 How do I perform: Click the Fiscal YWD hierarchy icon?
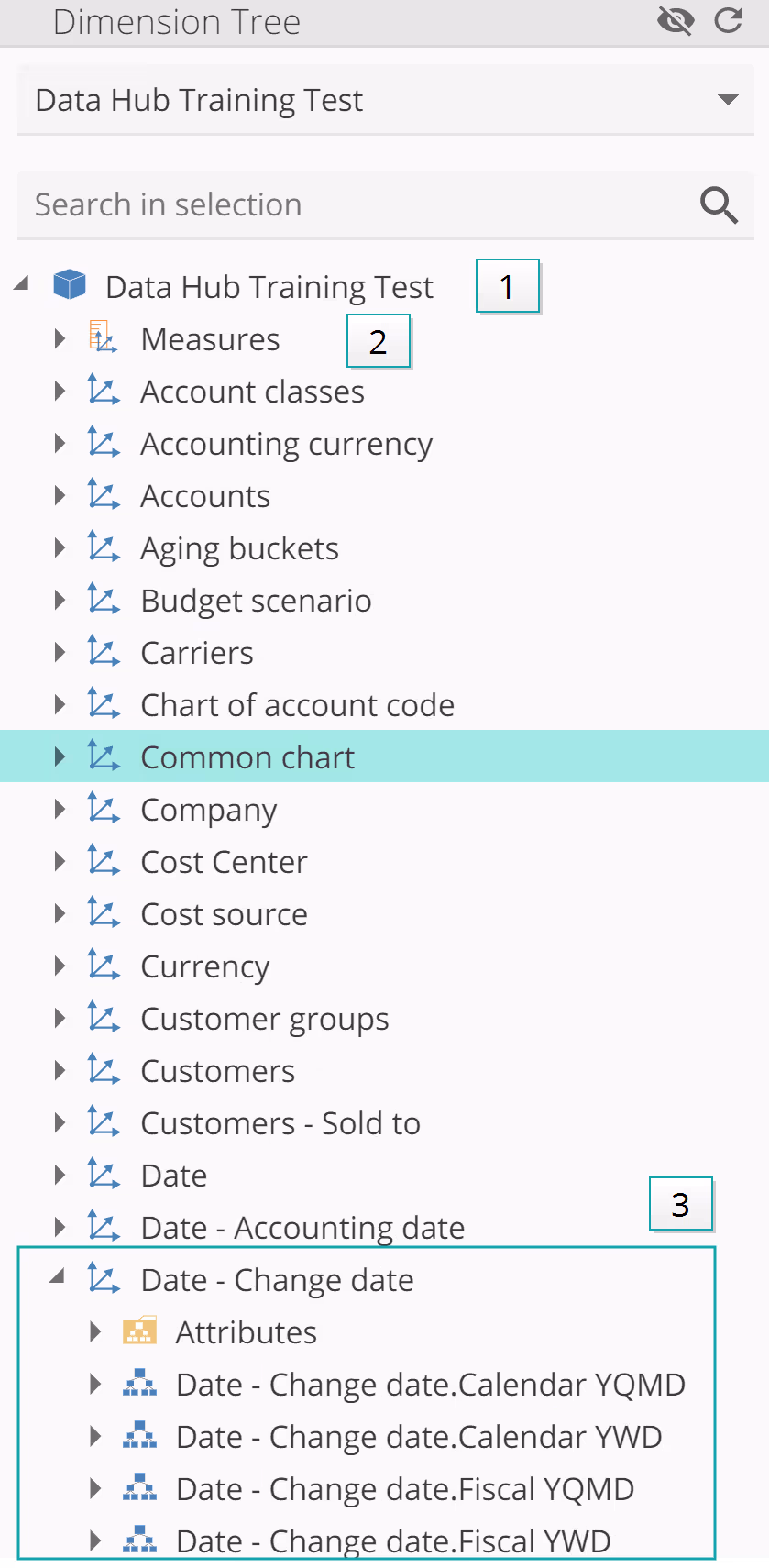(139, 1540)
